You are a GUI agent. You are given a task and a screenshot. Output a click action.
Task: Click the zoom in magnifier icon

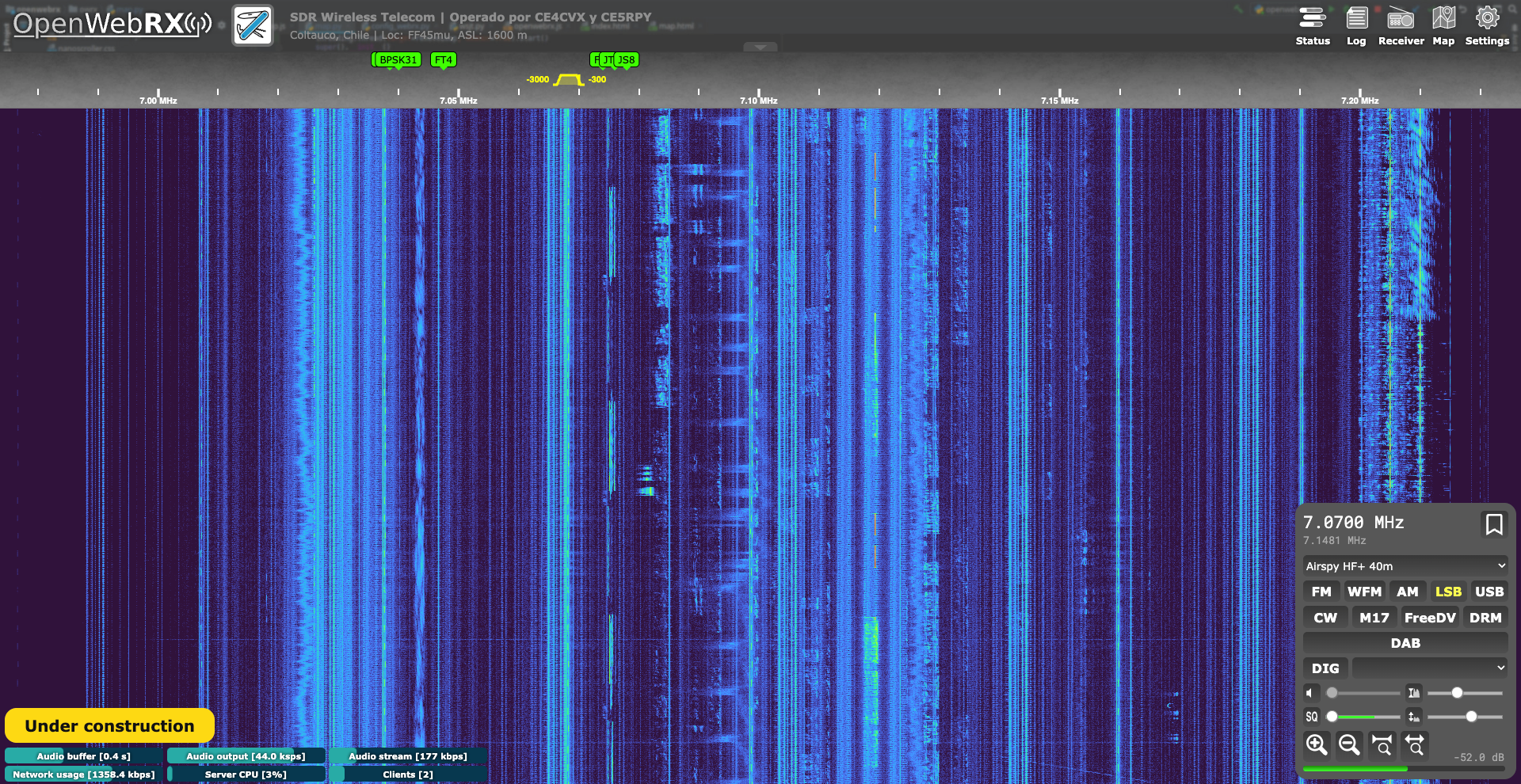[1317, 744]
